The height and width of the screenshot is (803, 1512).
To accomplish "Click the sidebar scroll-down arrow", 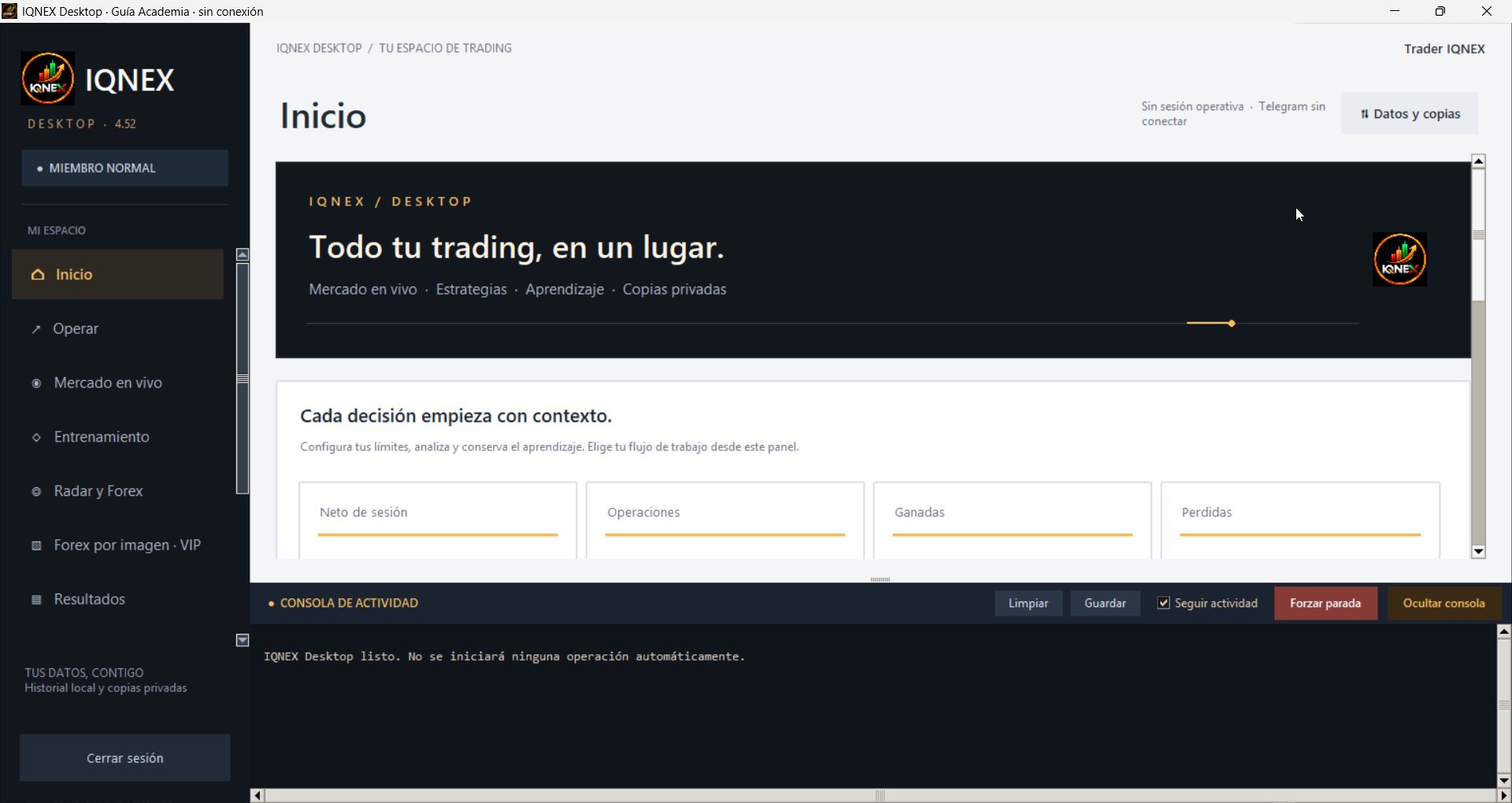I will click(x=243, y=640).
